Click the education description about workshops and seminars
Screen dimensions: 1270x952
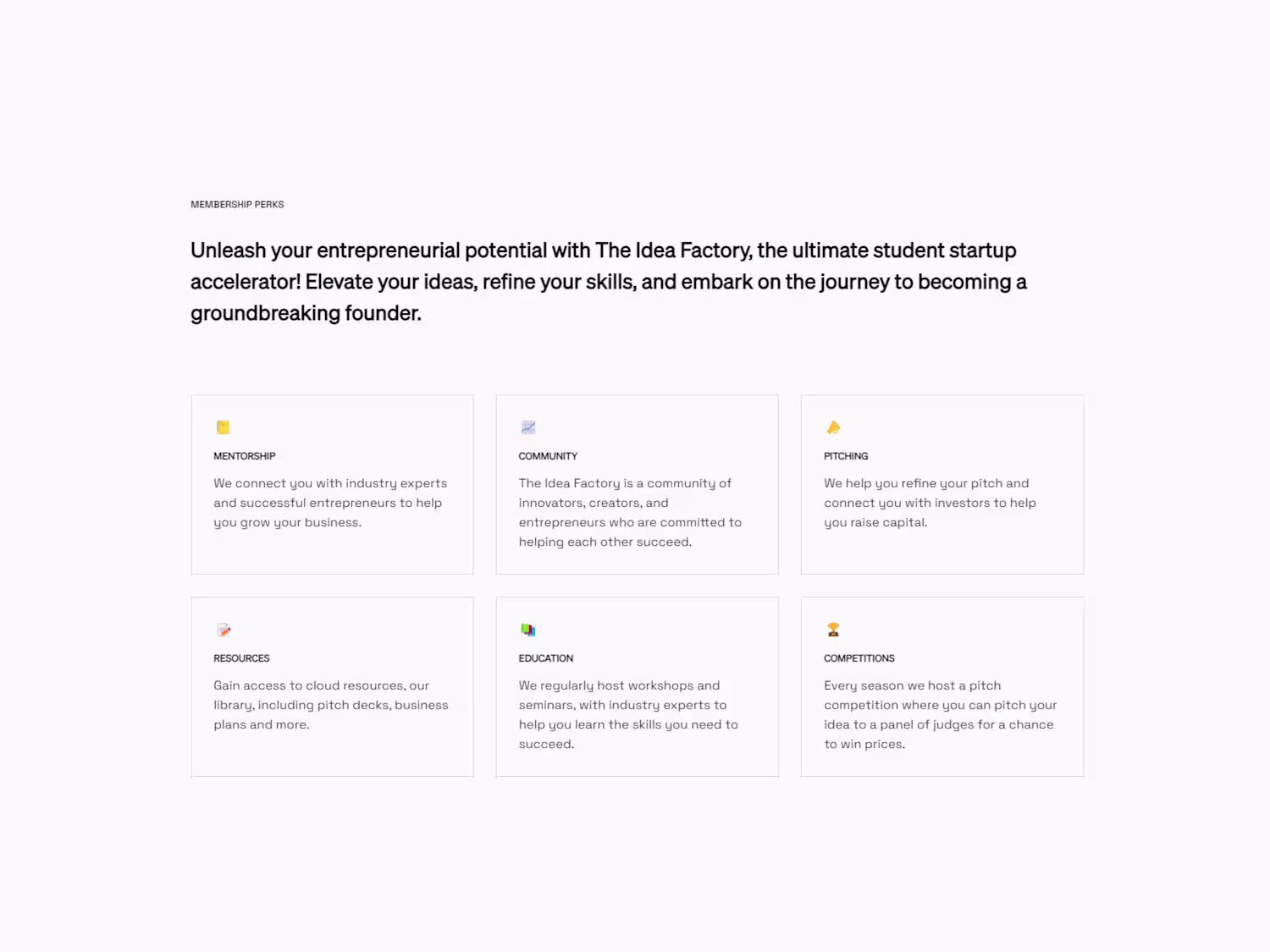(628, 715)
